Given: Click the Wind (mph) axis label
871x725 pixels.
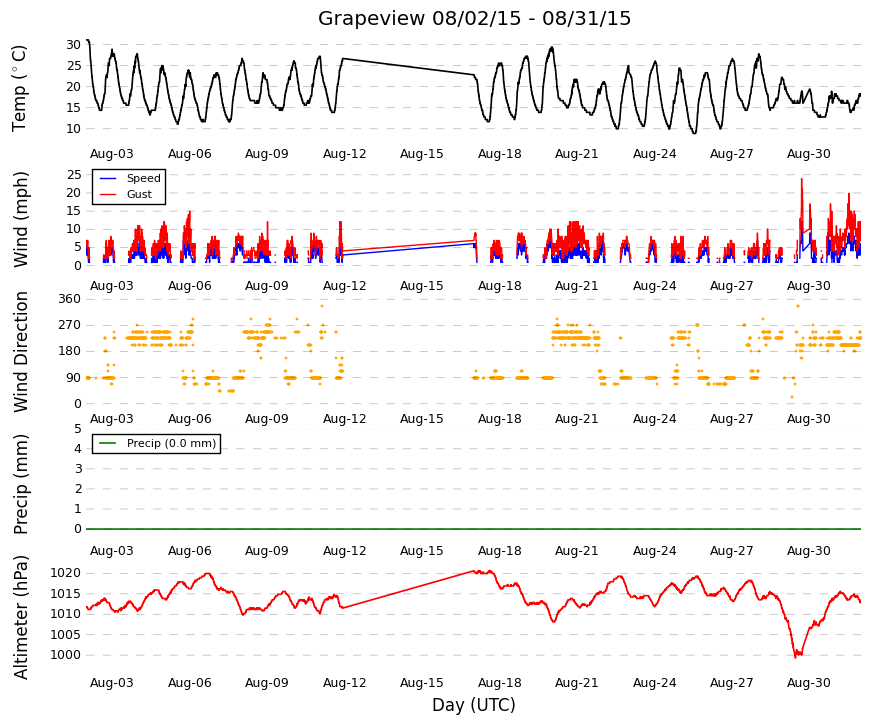Looking at the screenshot, I should pos(19,219).
